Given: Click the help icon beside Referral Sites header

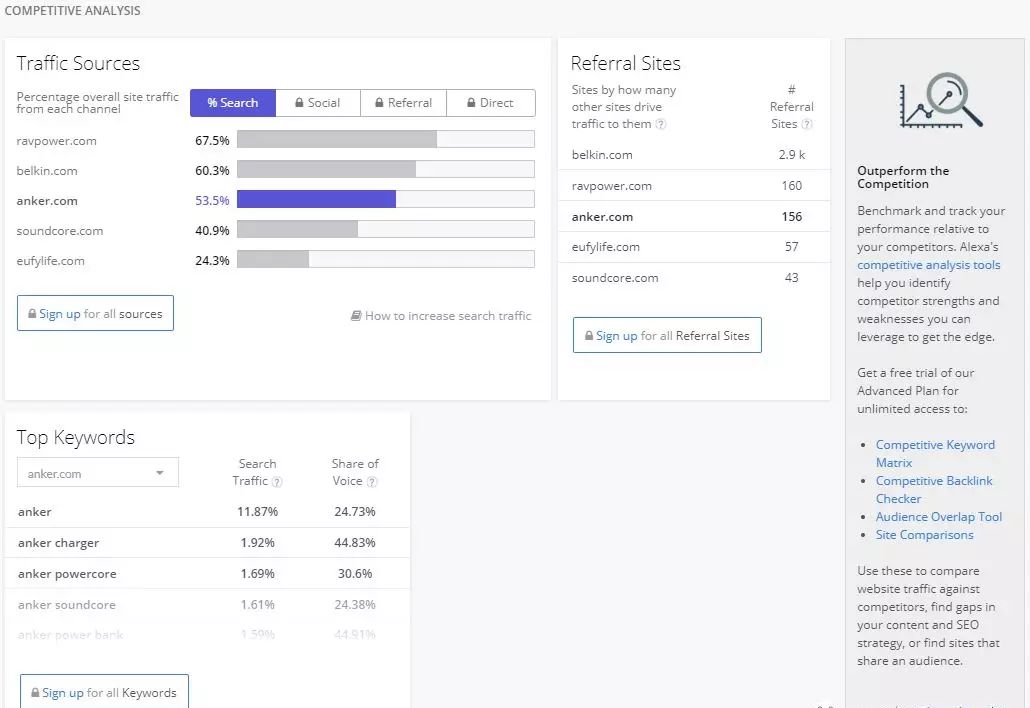Looking at the screenshot, I should (x=807, y=125).
